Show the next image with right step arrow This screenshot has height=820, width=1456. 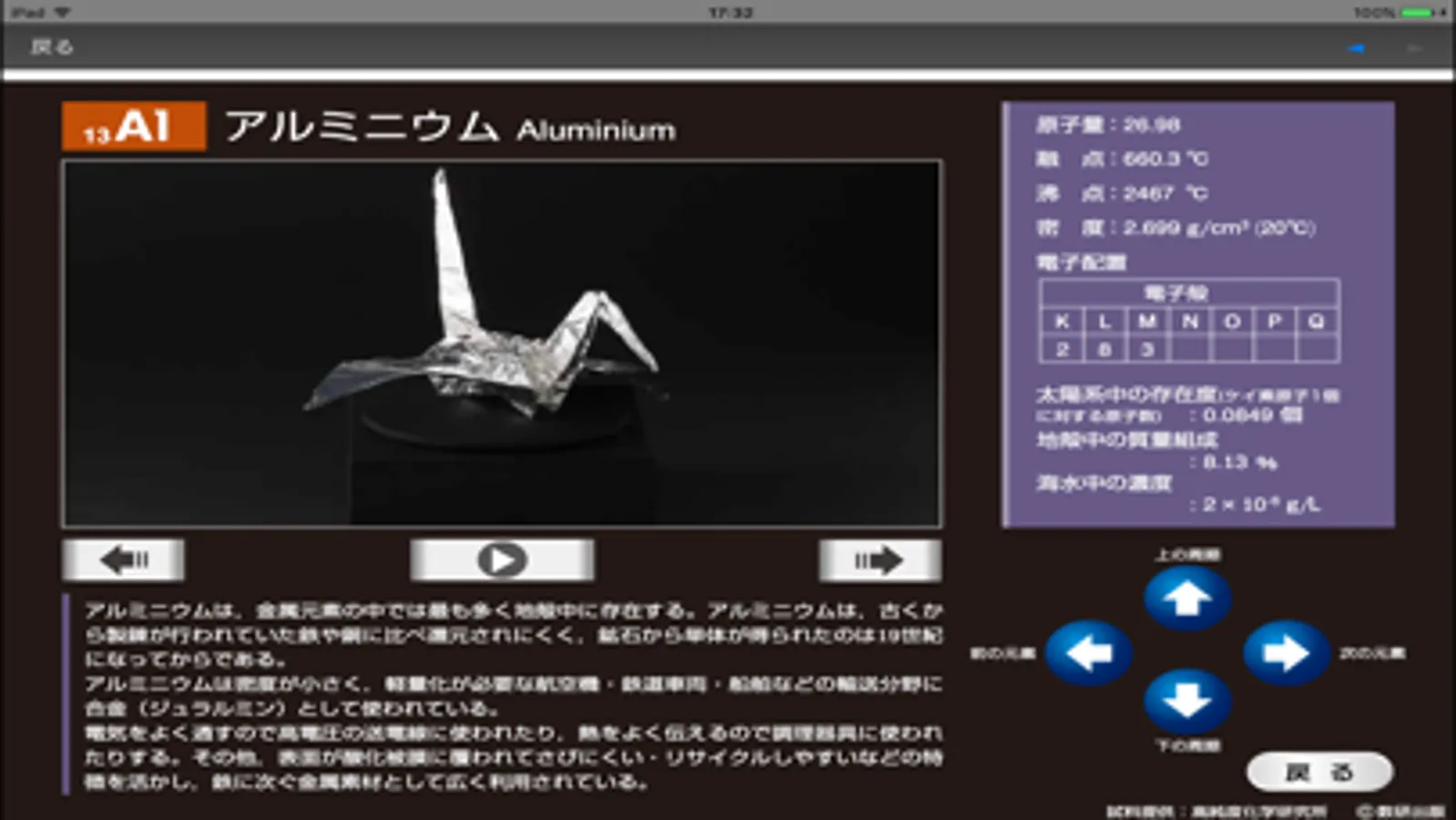(x=880, y=560)
